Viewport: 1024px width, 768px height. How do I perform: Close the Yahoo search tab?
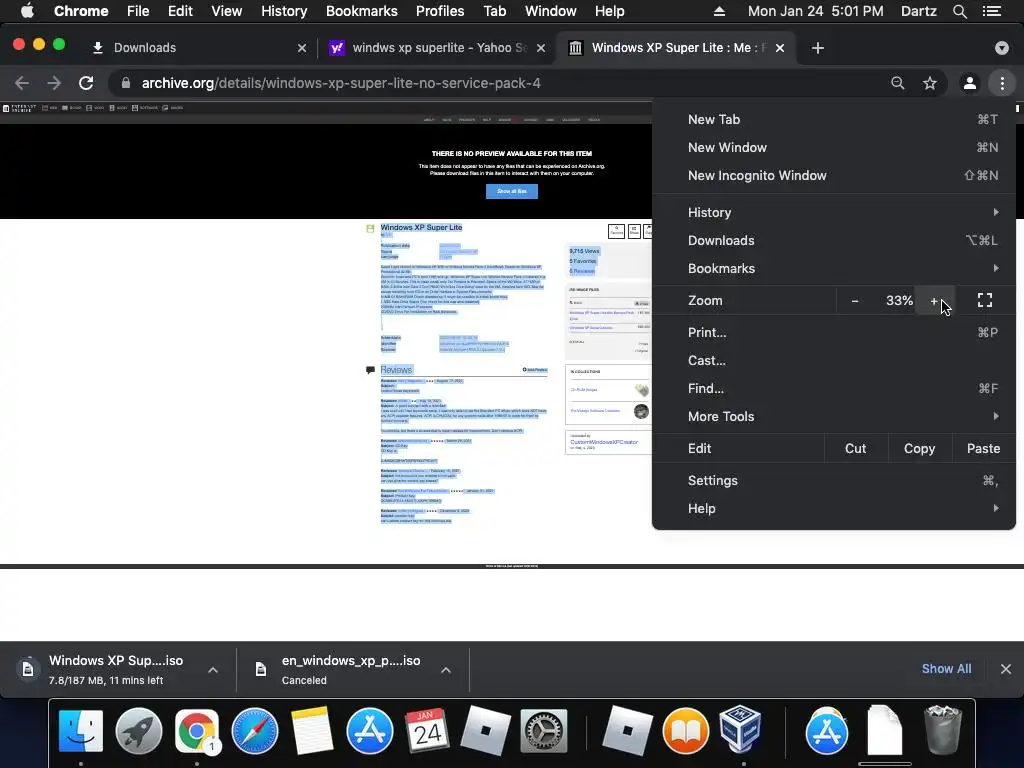(x=541, y=48)
